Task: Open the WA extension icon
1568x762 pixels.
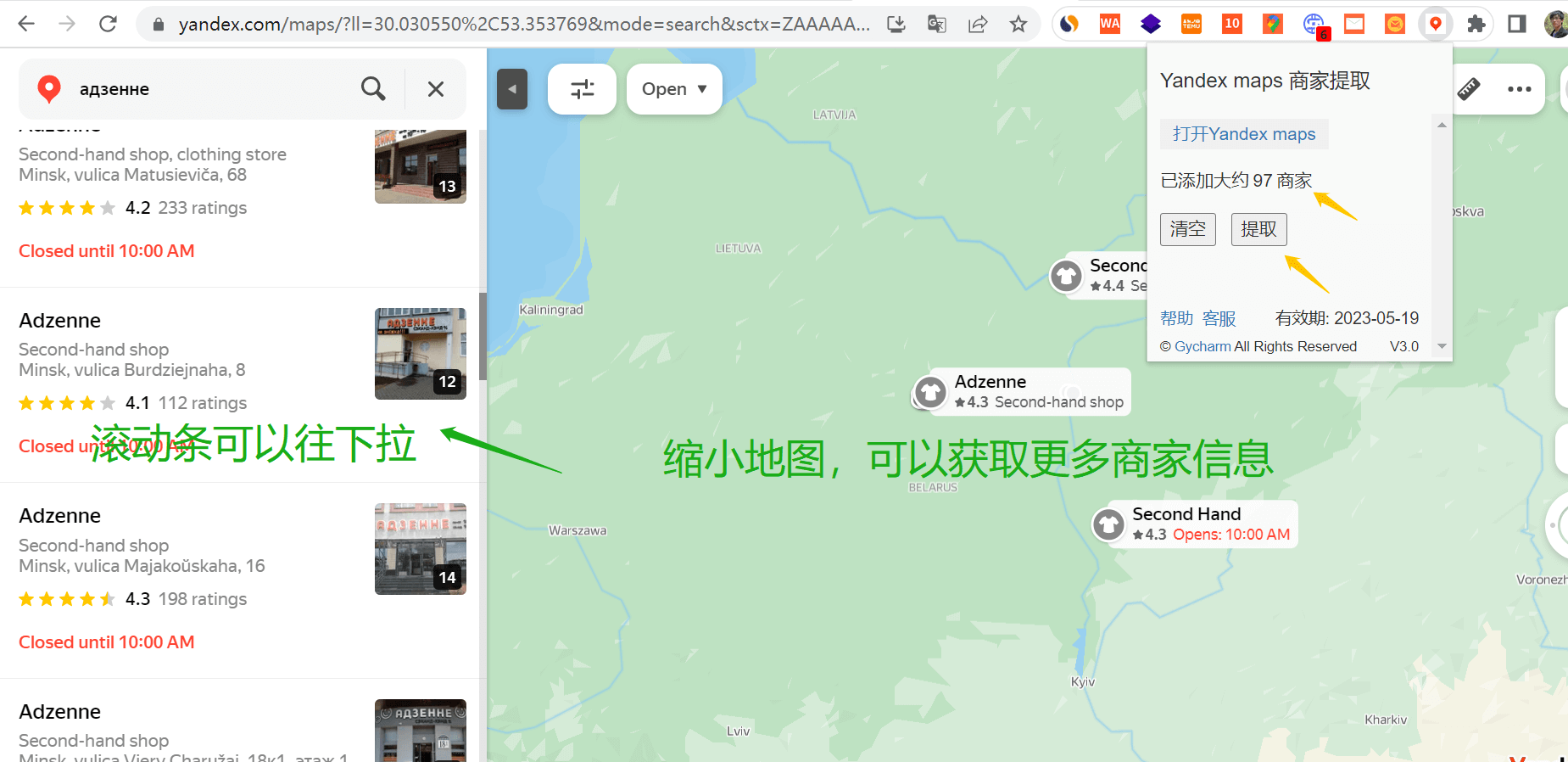Action: 1110,24
